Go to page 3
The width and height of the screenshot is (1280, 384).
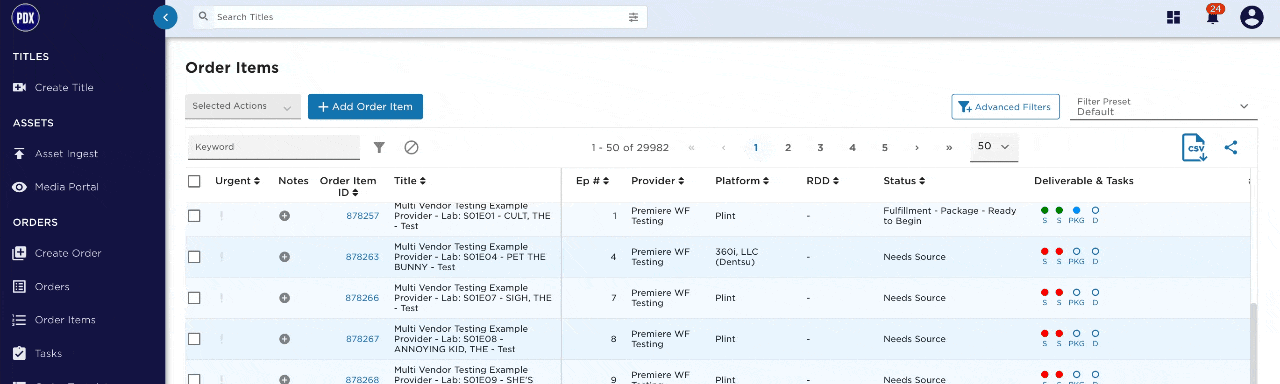click(820, 147)
